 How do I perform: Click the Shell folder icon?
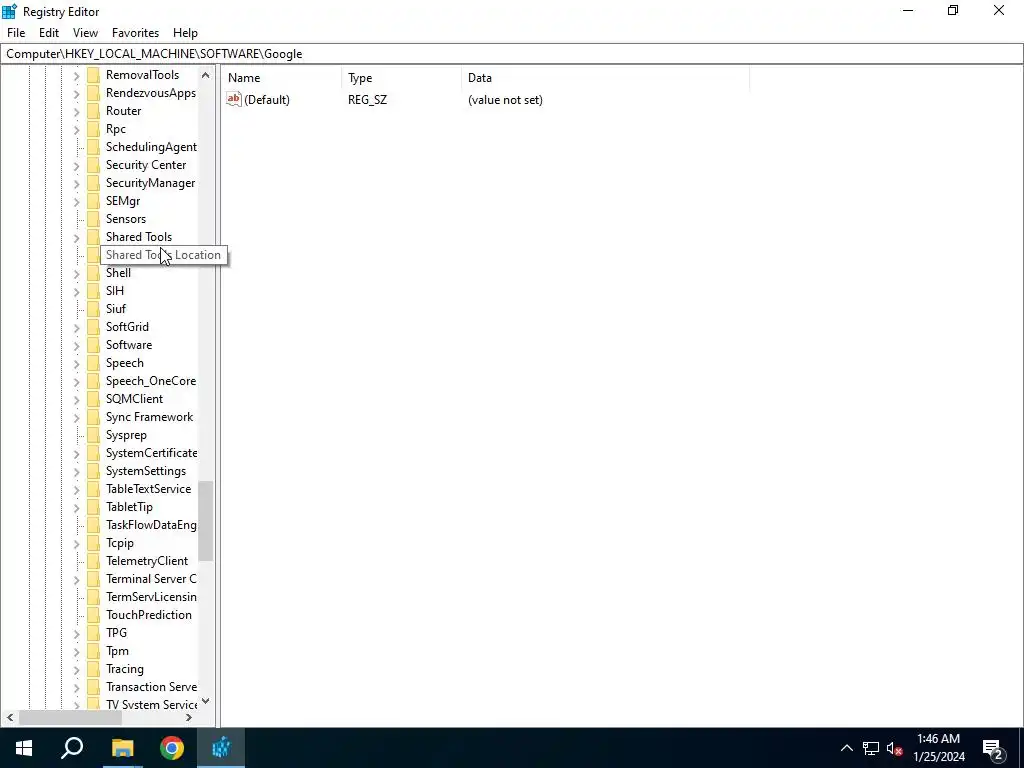click(93, 273)
